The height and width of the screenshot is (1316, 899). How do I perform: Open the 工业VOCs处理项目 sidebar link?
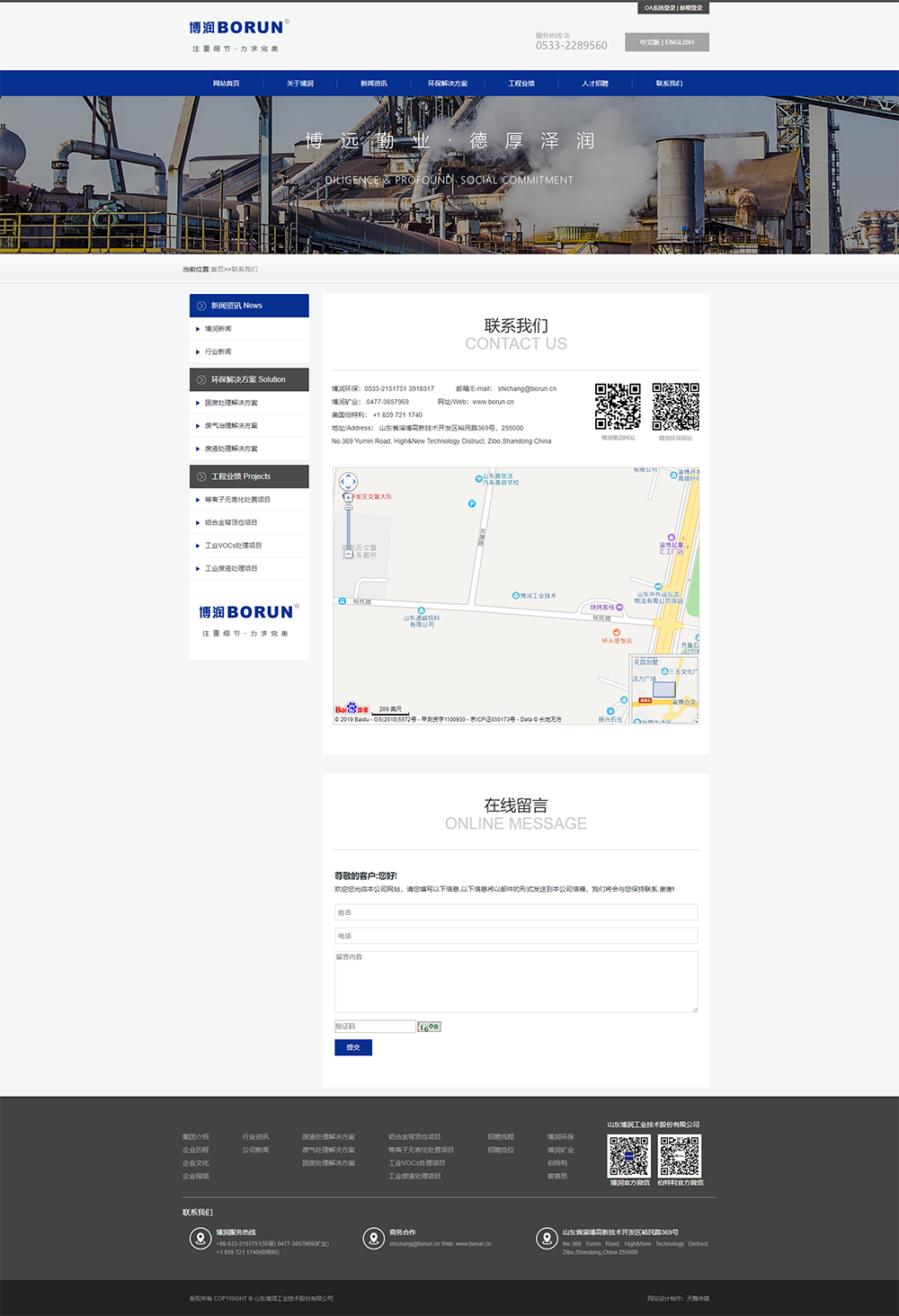click(233, 546)
